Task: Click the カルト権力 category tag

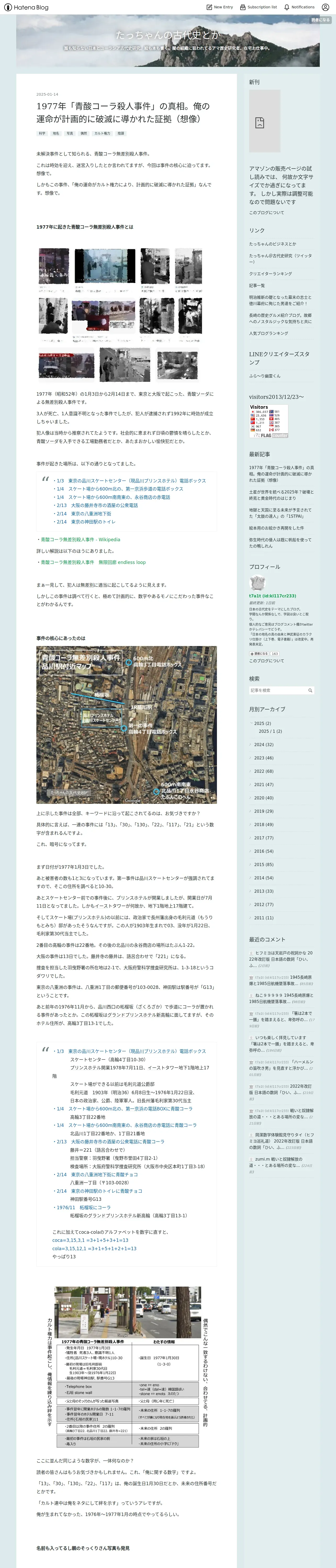Action: tap(102, 133)
